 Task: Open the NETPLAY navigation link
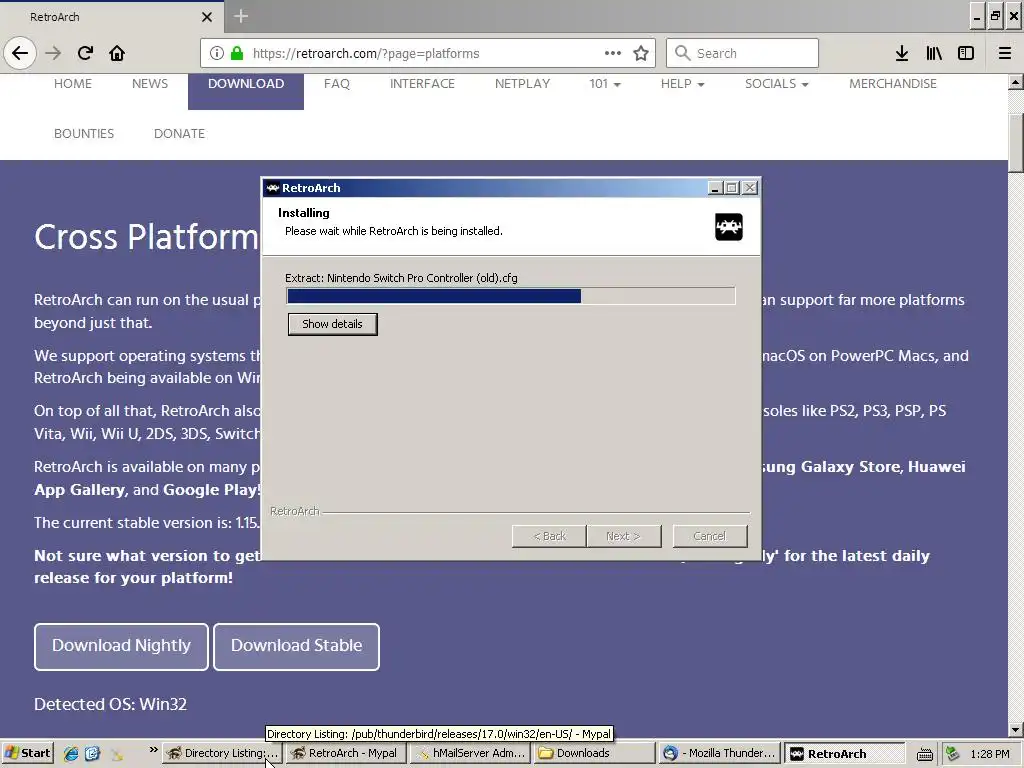click(x=522, y=84)
